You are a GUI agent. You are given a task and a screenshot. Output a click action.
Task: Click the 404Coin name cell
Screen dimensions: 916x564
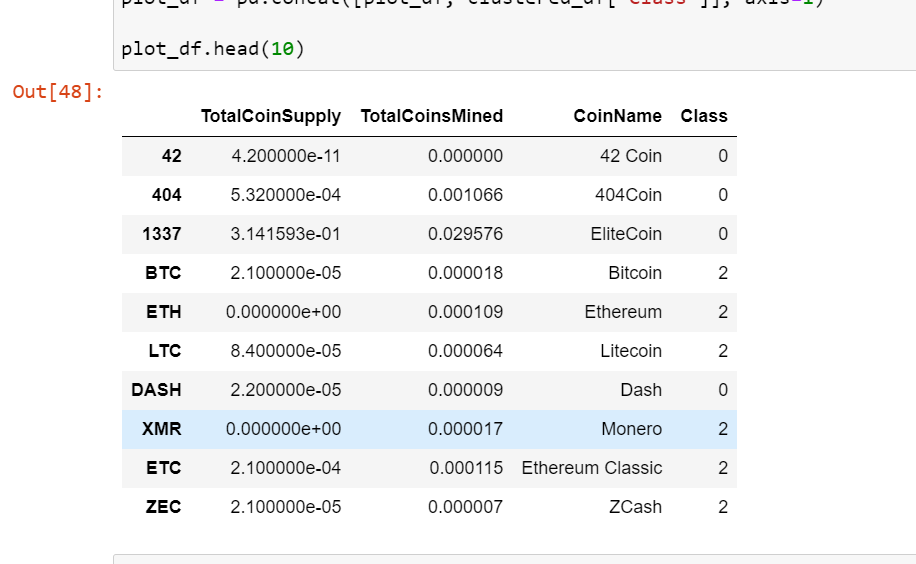pos(629,195)
